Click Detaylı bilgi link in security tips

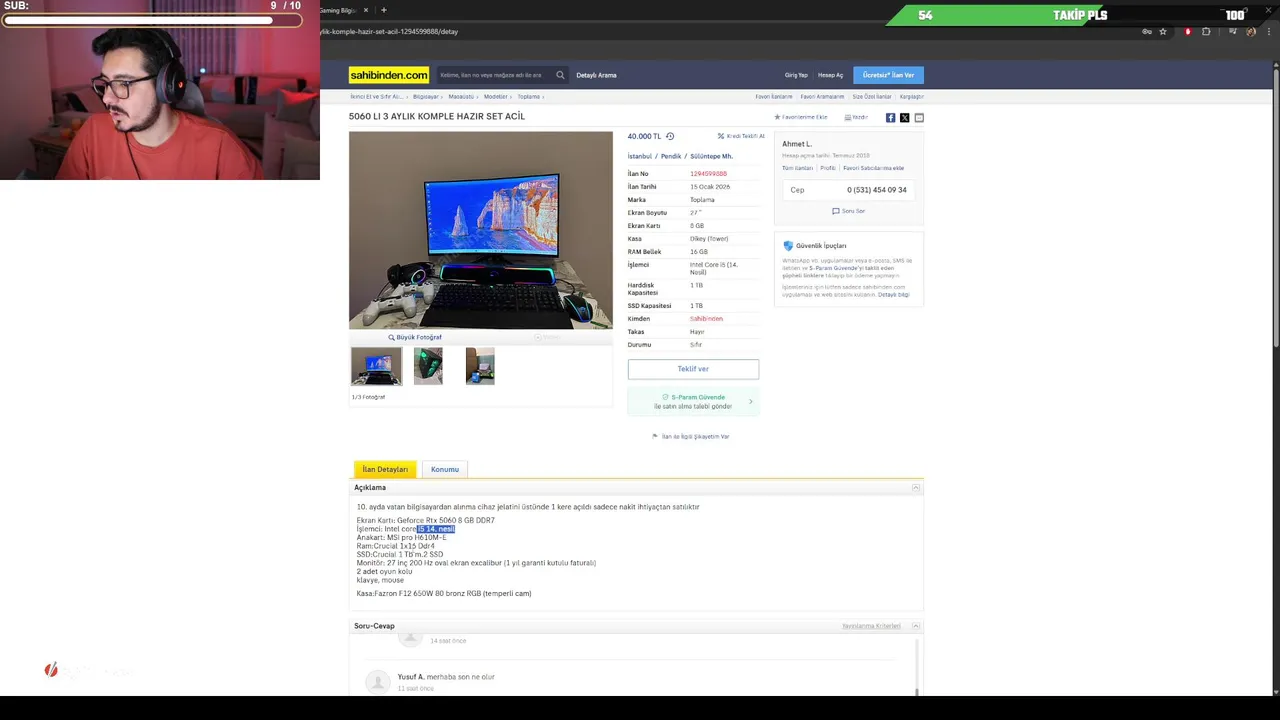pos(894,295)
